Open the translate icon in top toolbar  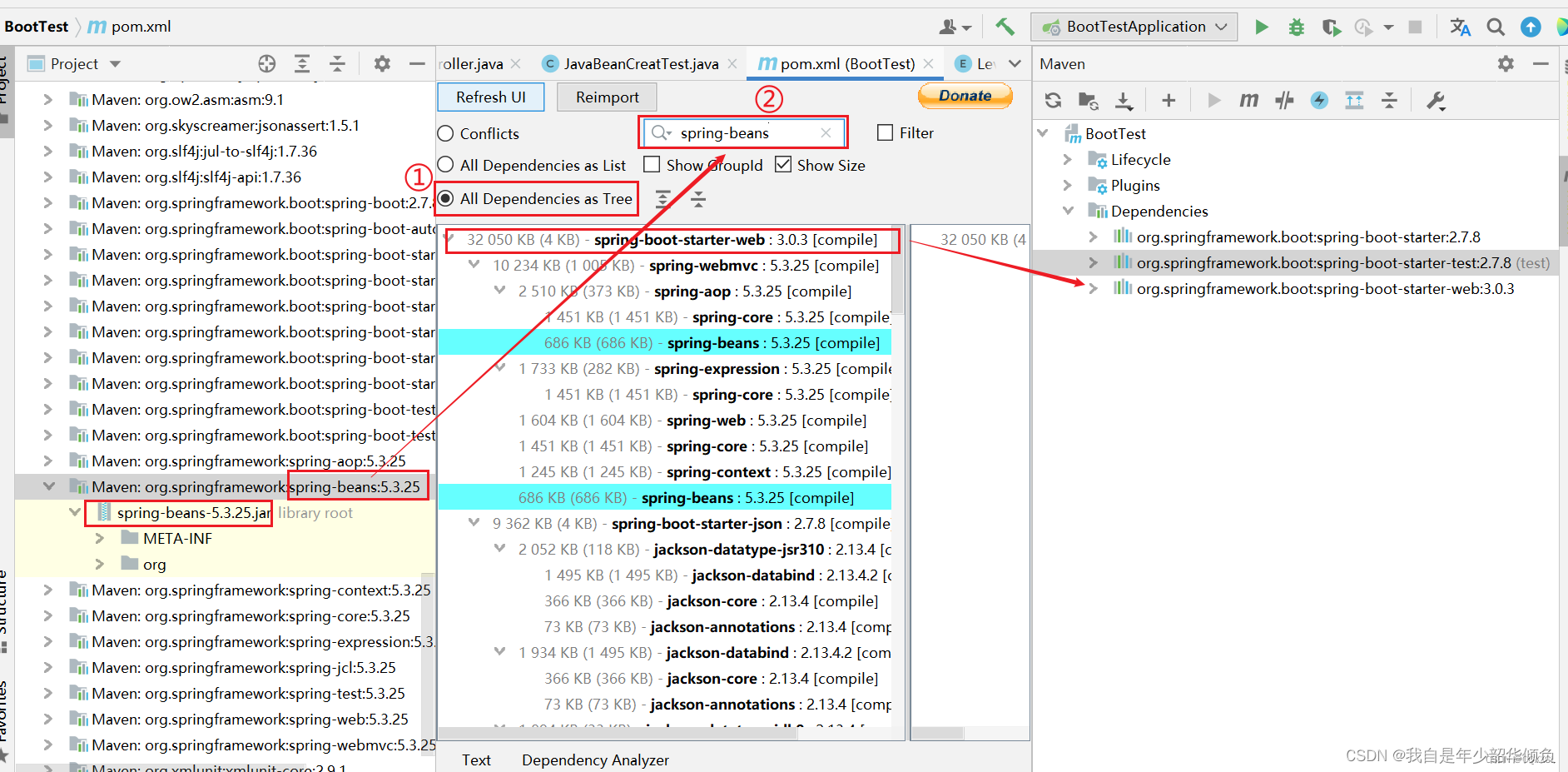click(1460, 27)
